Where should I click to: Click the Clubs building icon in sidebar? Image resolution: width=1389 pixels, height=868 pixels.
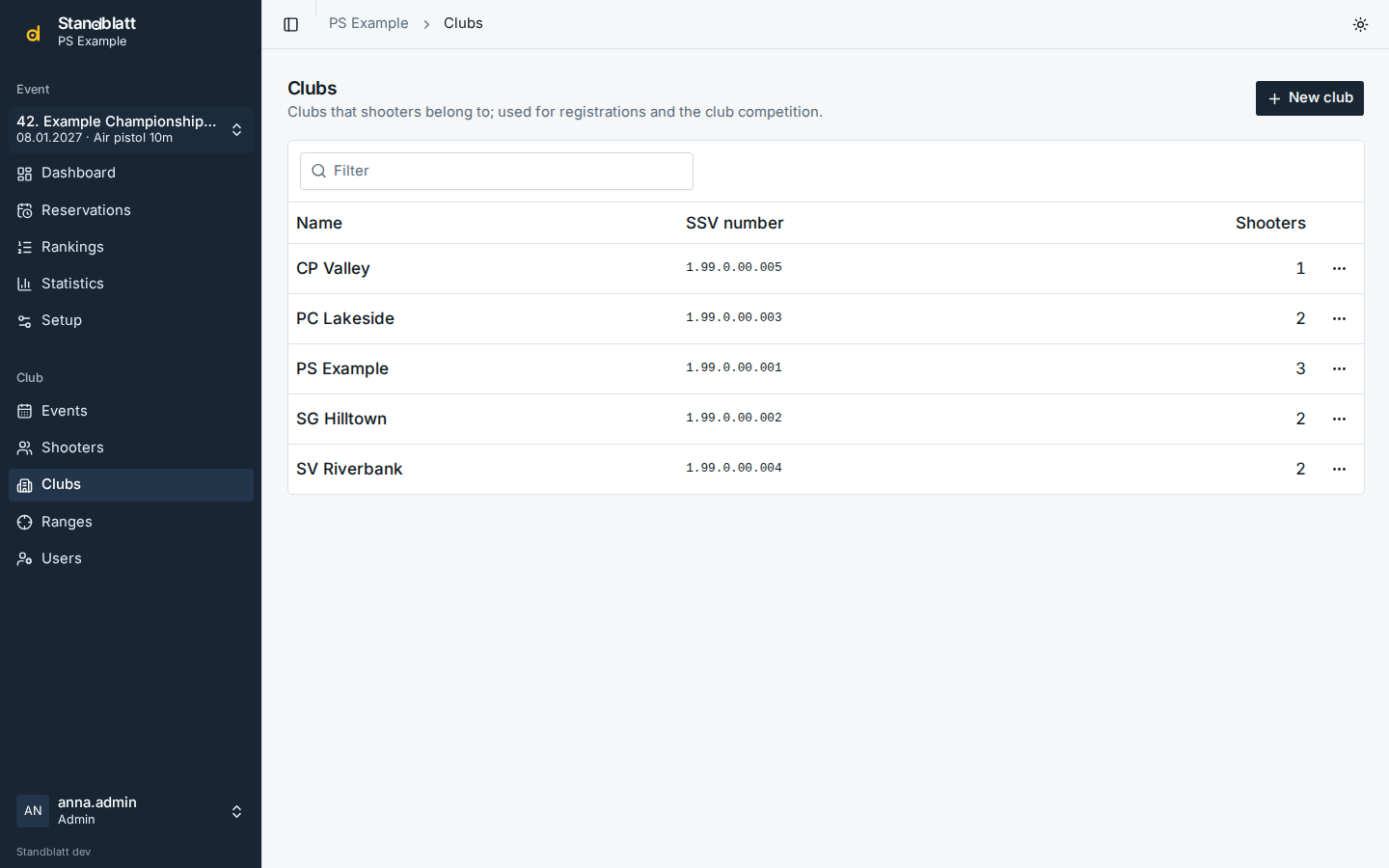(25, 485)
